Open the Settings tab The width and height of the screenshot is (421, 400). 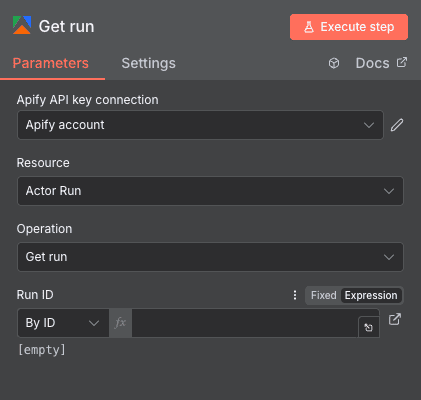click(x=148, y=63)
